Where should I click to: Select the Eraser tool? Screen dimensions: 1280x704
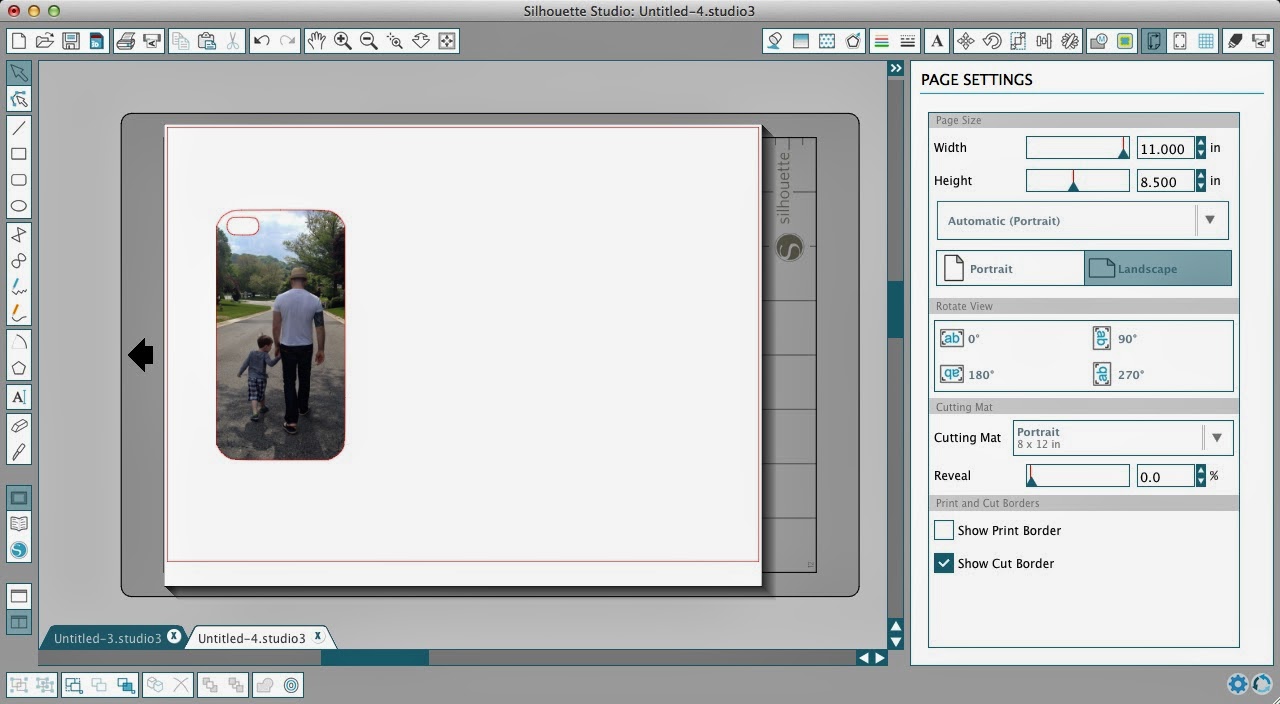coord(18,426)
